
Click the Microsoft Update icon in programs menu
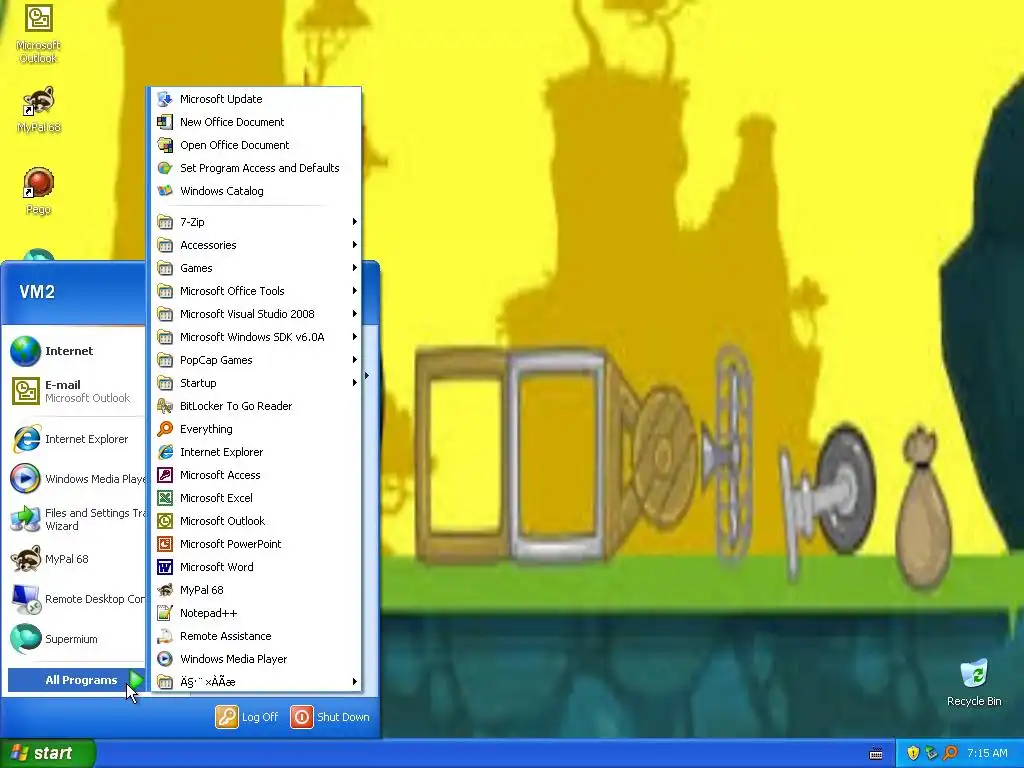click(165, 99)
